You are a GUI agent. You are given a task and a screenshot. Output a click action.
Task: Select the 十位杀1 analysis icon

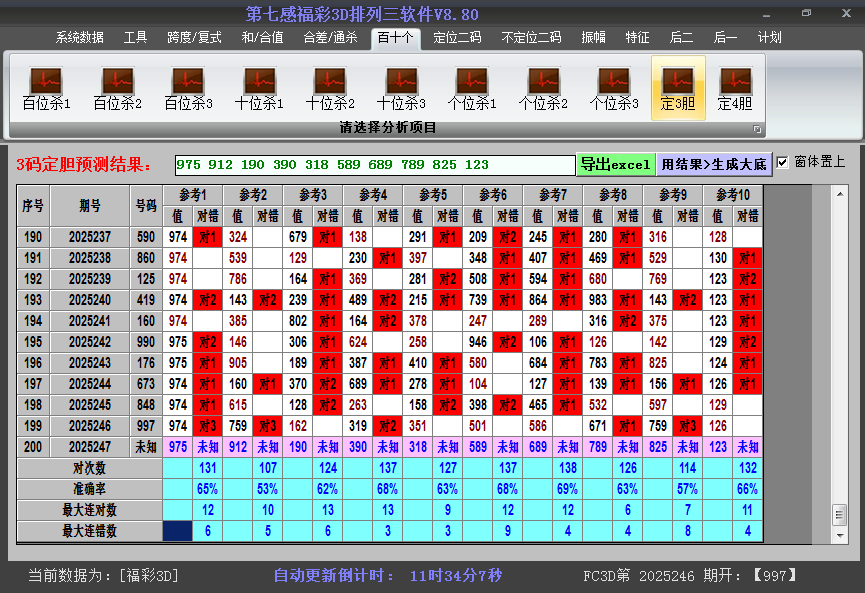click(x=259, y=88)
